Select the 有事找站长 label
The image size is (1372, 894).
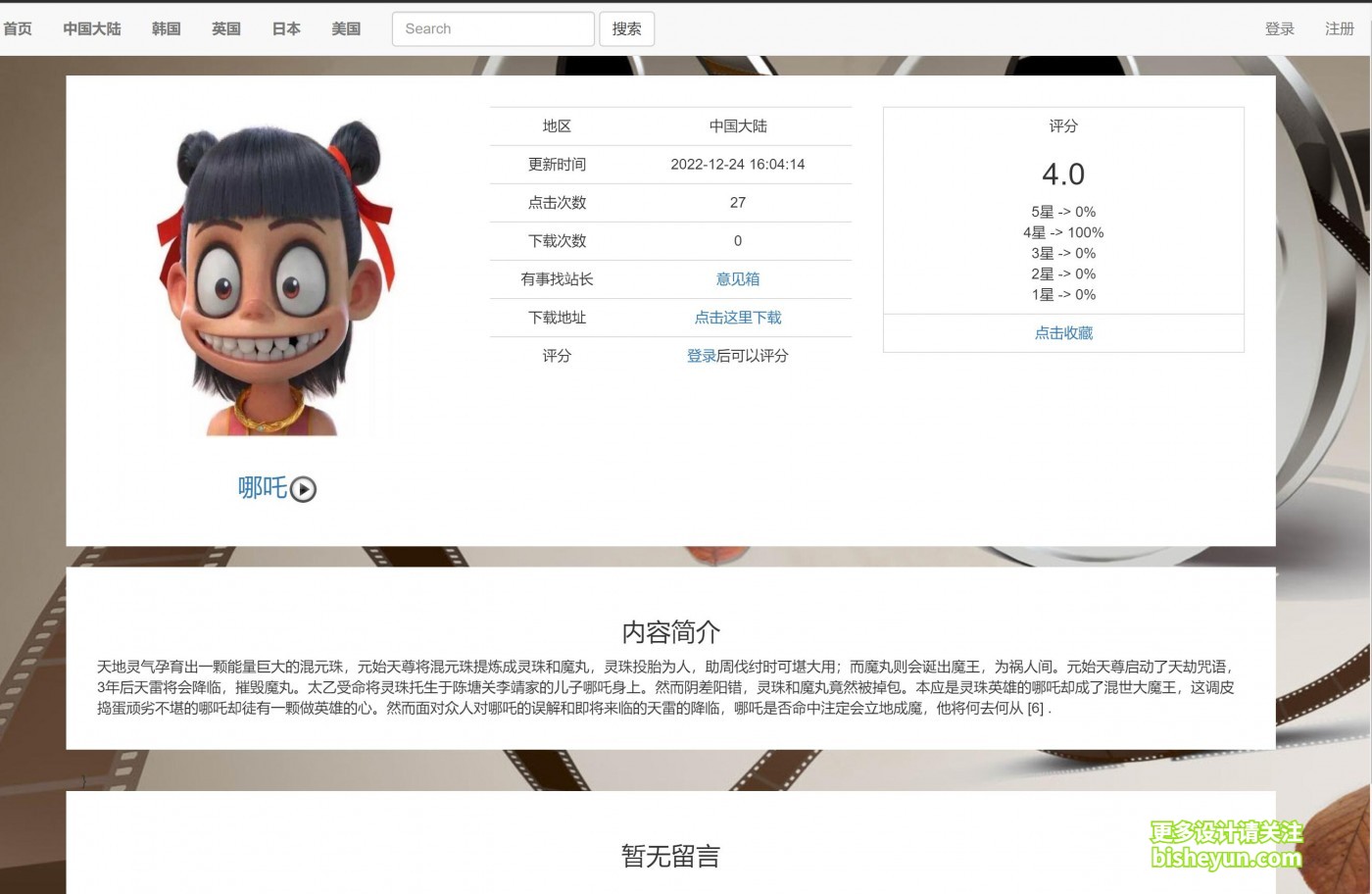(x=557, y=279)
